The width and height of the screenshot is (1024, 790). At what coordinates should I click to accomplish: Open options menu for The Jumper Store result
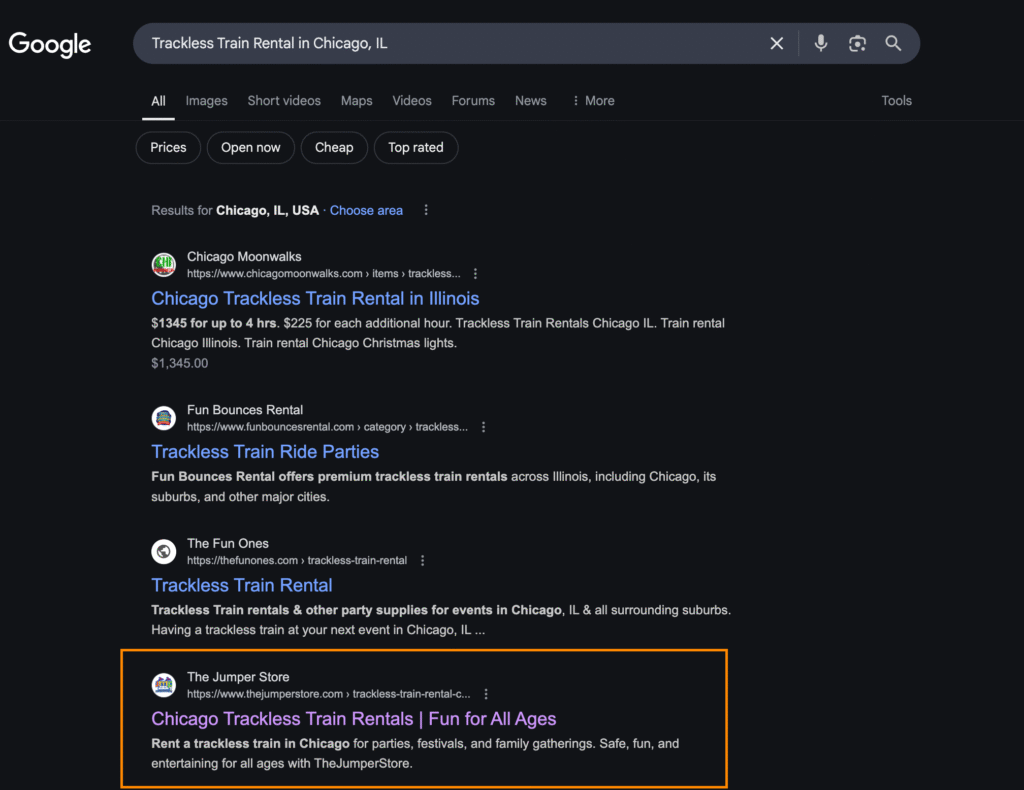pyautogui.click(x=486, y=694)
